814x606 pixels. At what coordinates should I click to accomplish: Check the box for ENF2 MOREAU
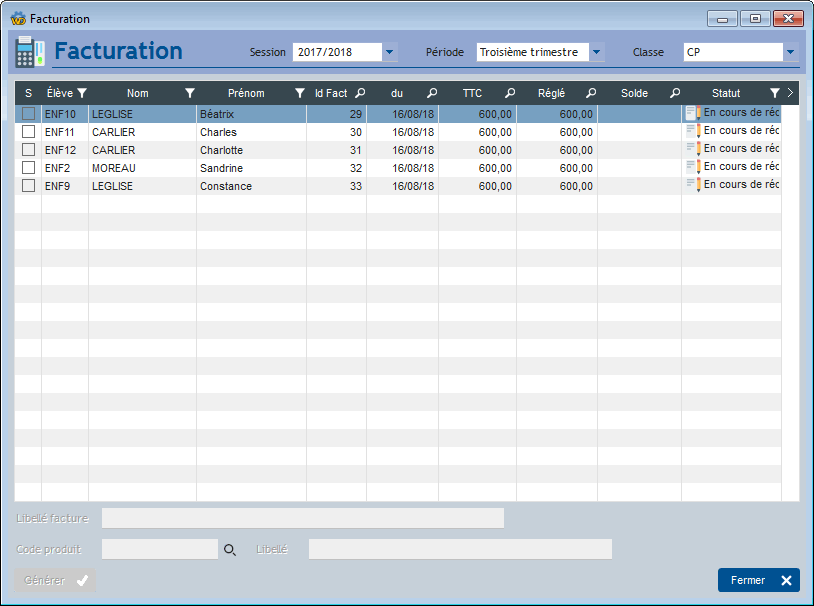(29, 168)
